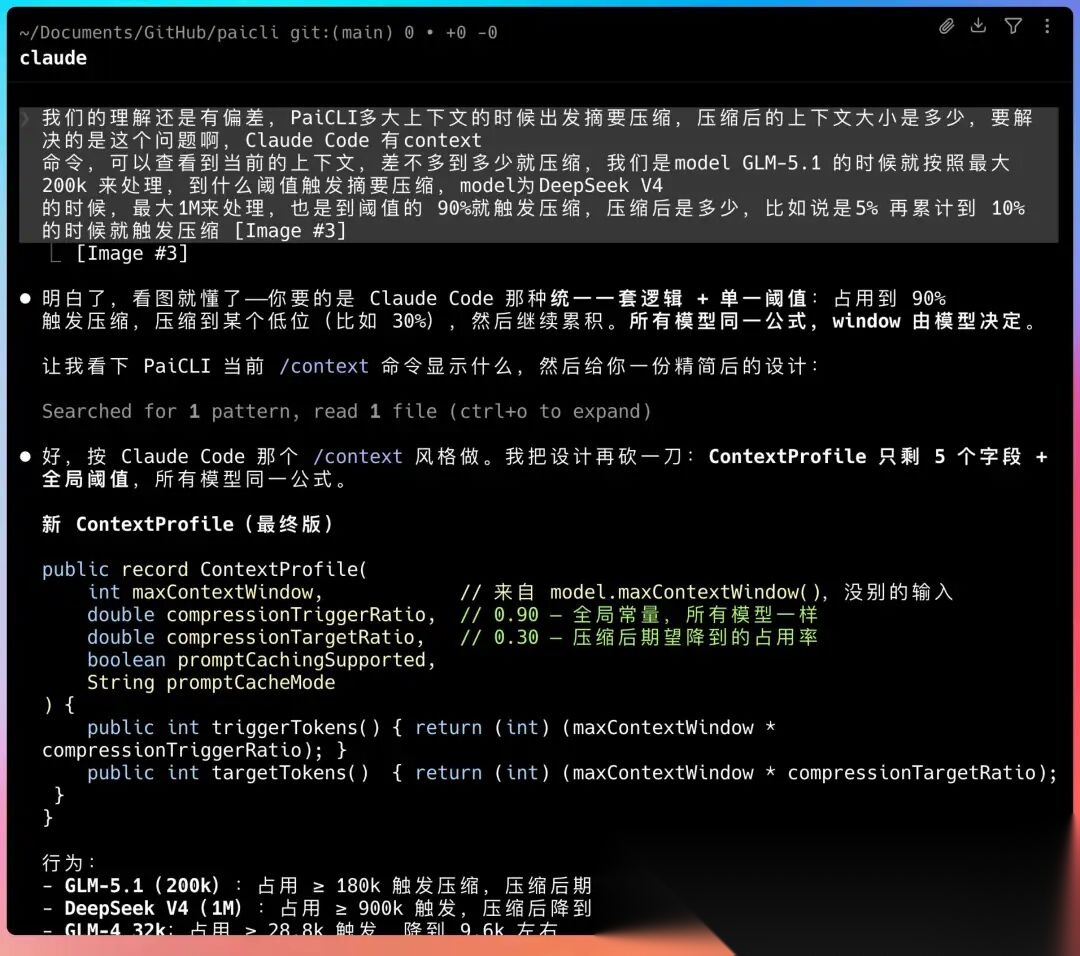Click the git:(main) branch indicator

click(x=341, y=32)
